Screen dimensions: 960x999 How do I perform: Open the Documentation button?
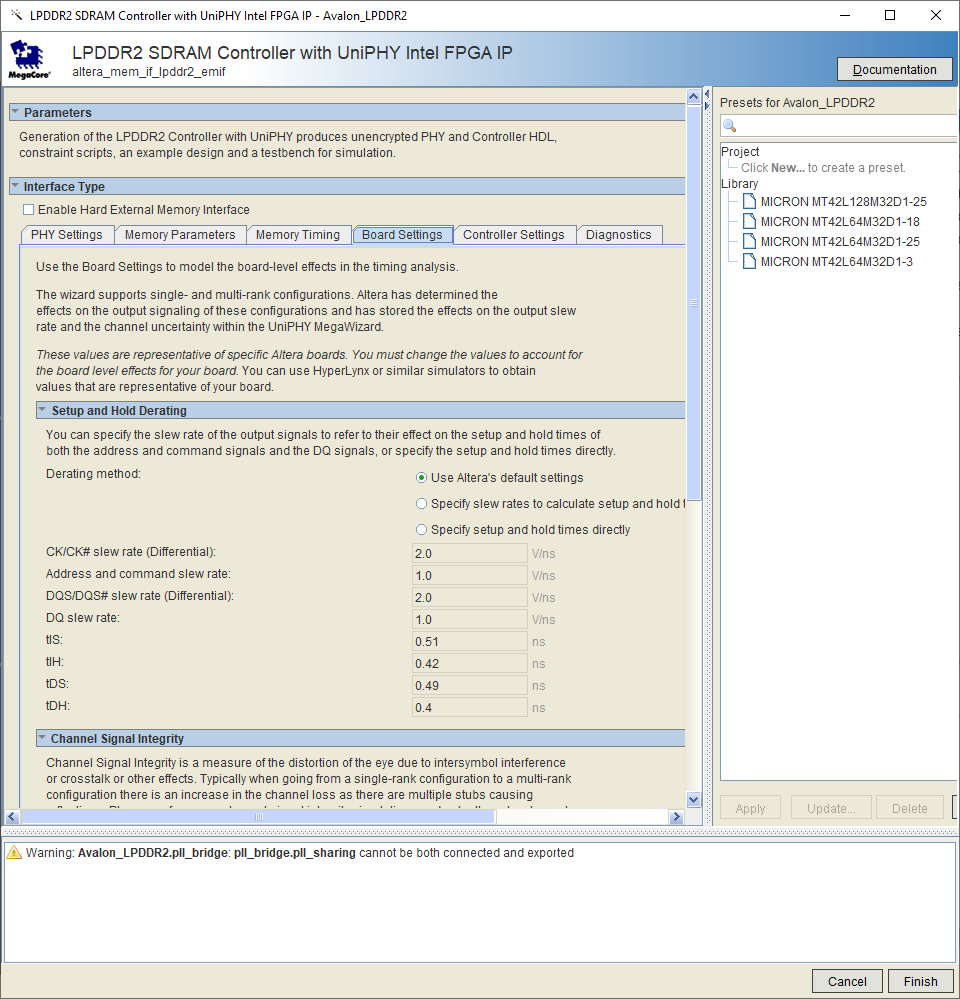894,69
